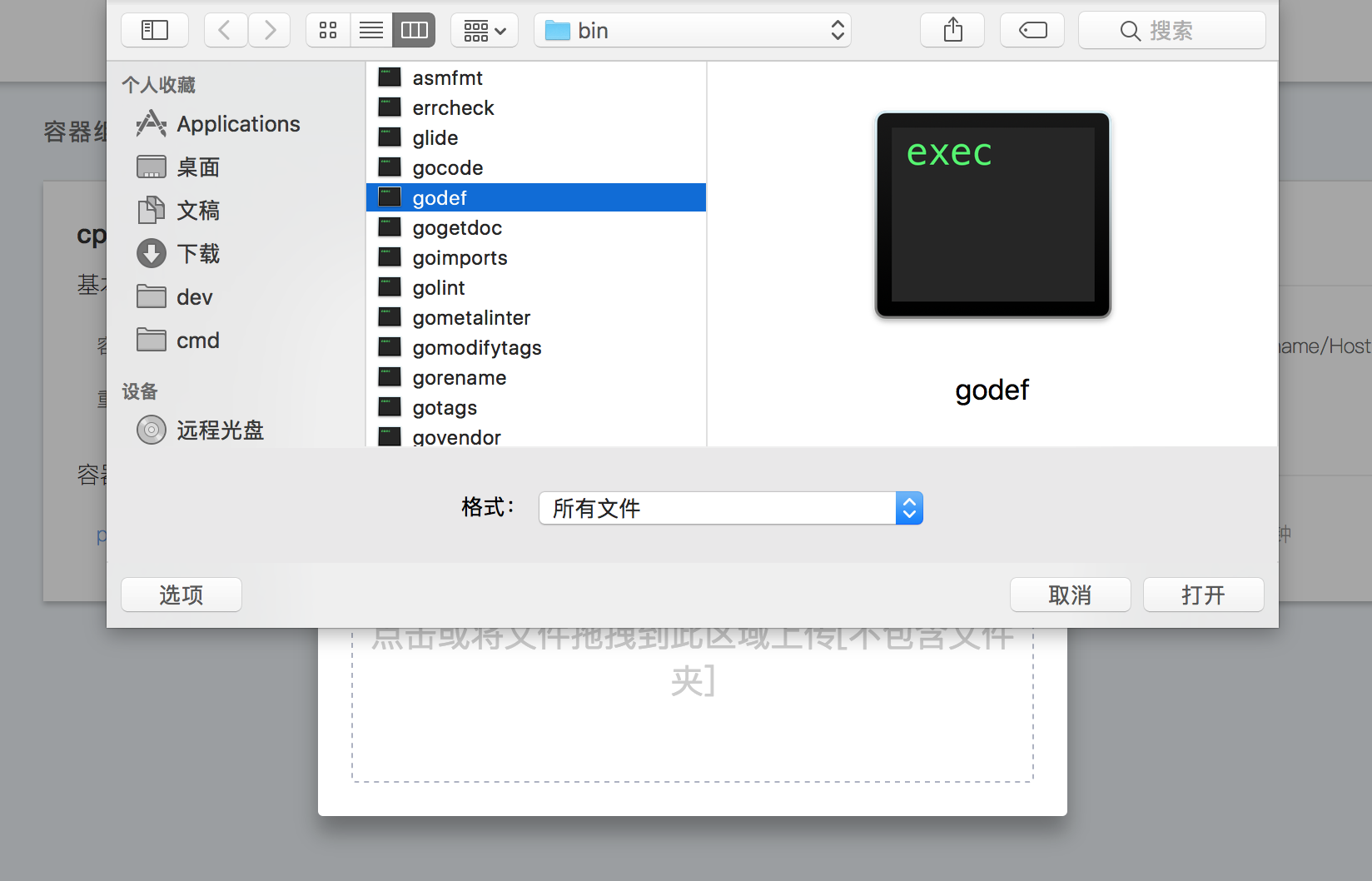The image size is (1372, 881).
Task: Go back to previous folder
Action: point(225,31)
